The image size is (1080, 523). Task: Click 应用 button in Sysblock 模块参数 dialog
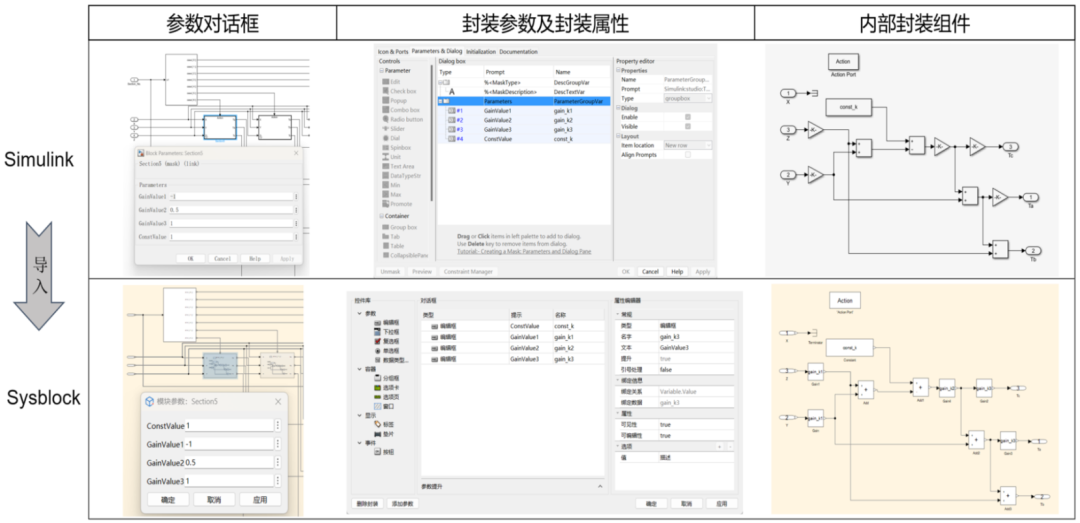tap(260, 500)
